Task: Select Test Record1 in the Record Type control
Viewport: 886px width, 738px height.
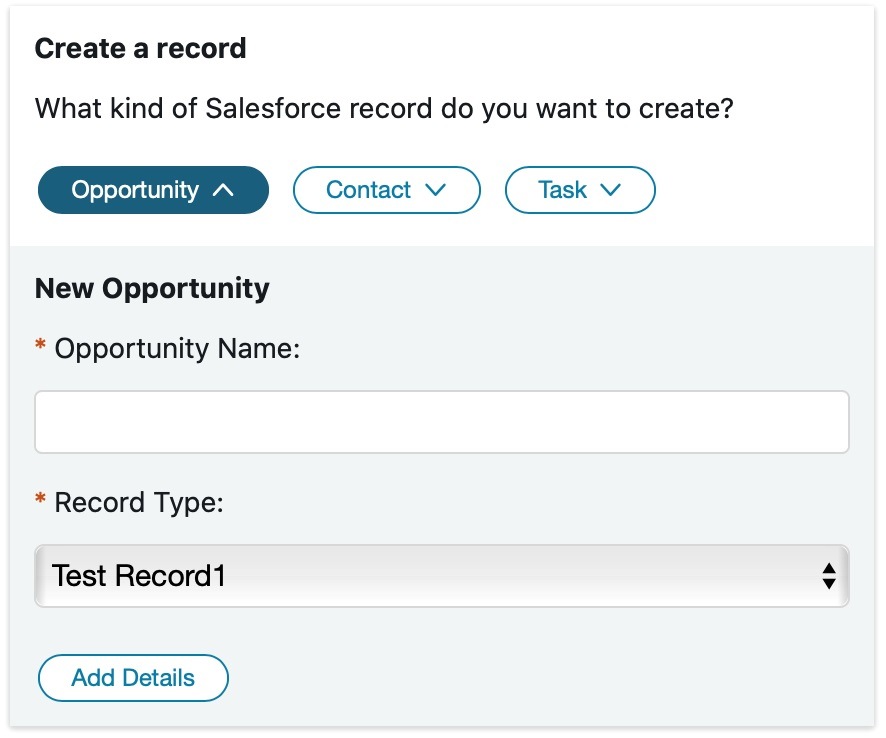Action: [442, 576]
